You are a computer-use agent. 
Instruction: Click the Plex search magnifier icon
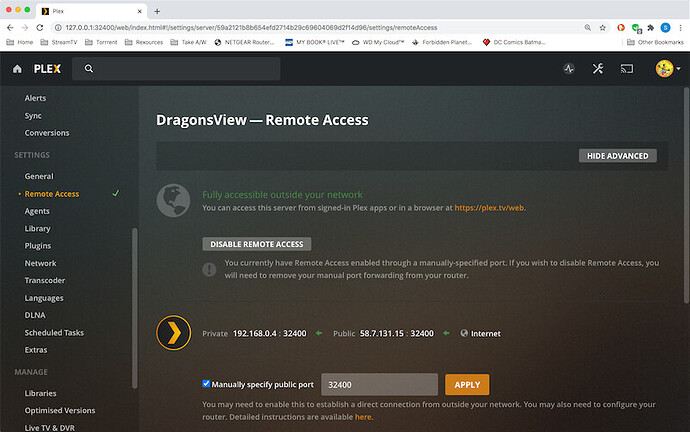89,69
